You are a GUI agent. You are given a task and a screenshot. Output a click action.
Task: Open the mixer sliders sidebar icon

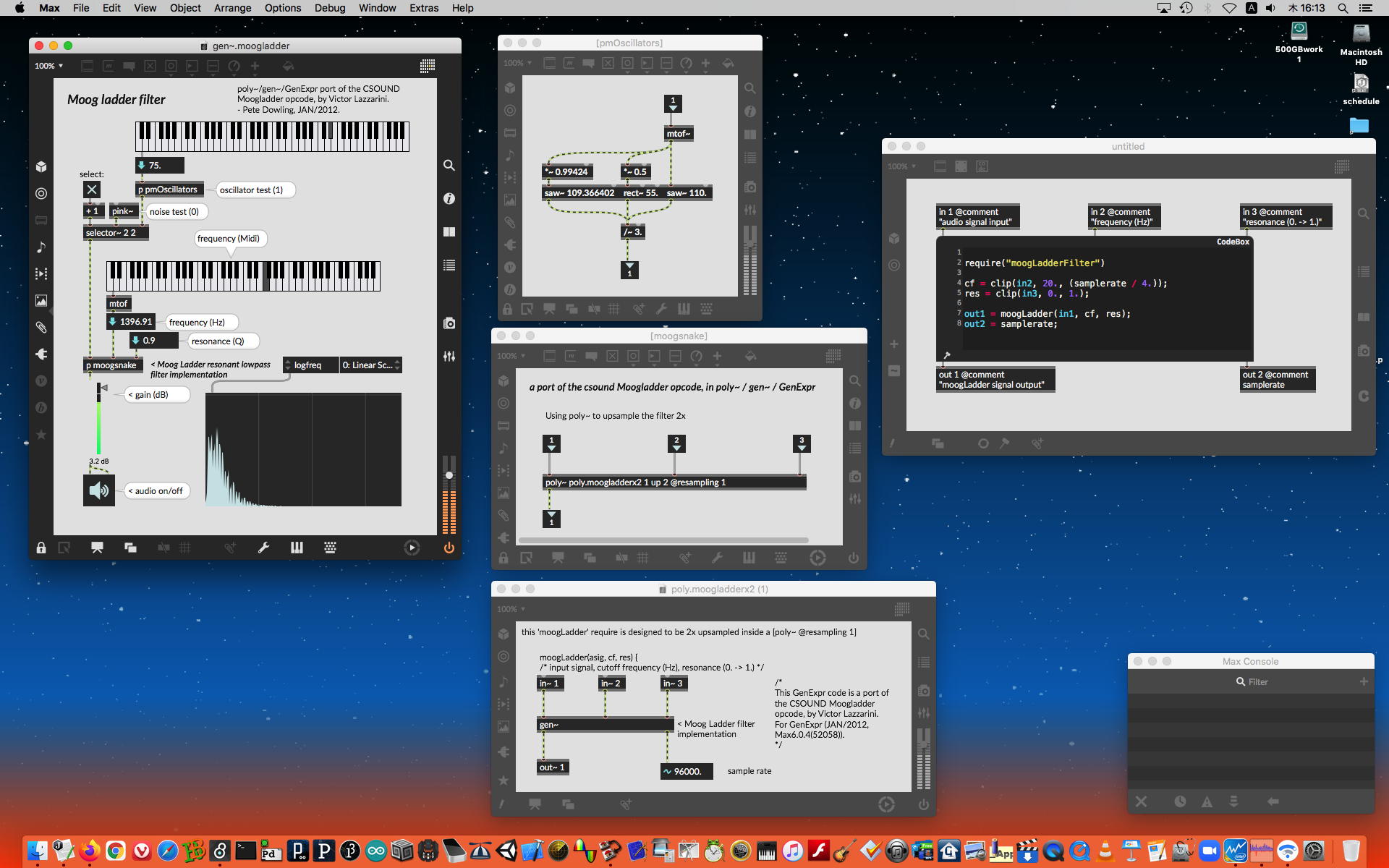(x=449, y=356)
